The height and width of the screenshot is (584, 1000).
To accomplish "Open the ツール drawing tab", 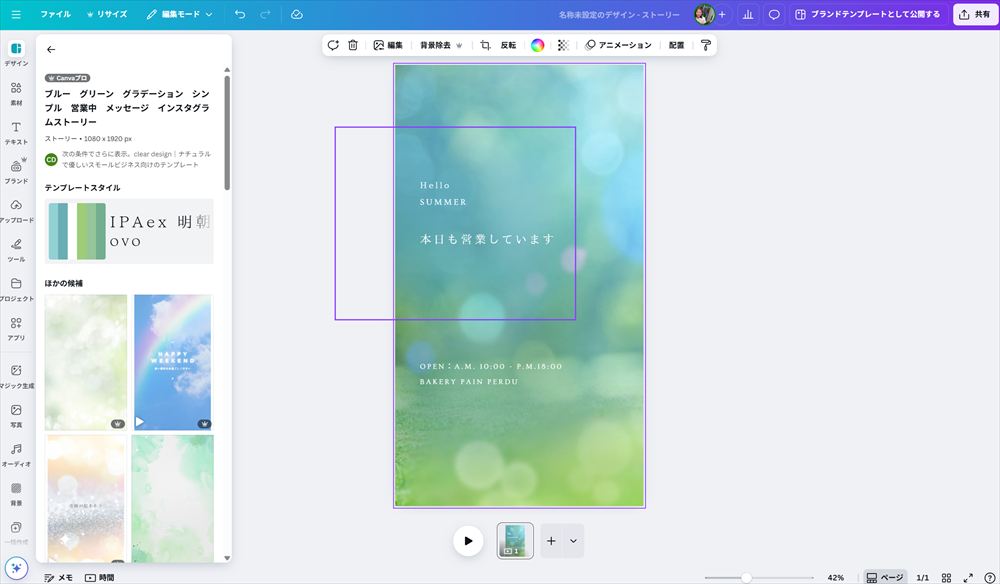I will 16,250.
